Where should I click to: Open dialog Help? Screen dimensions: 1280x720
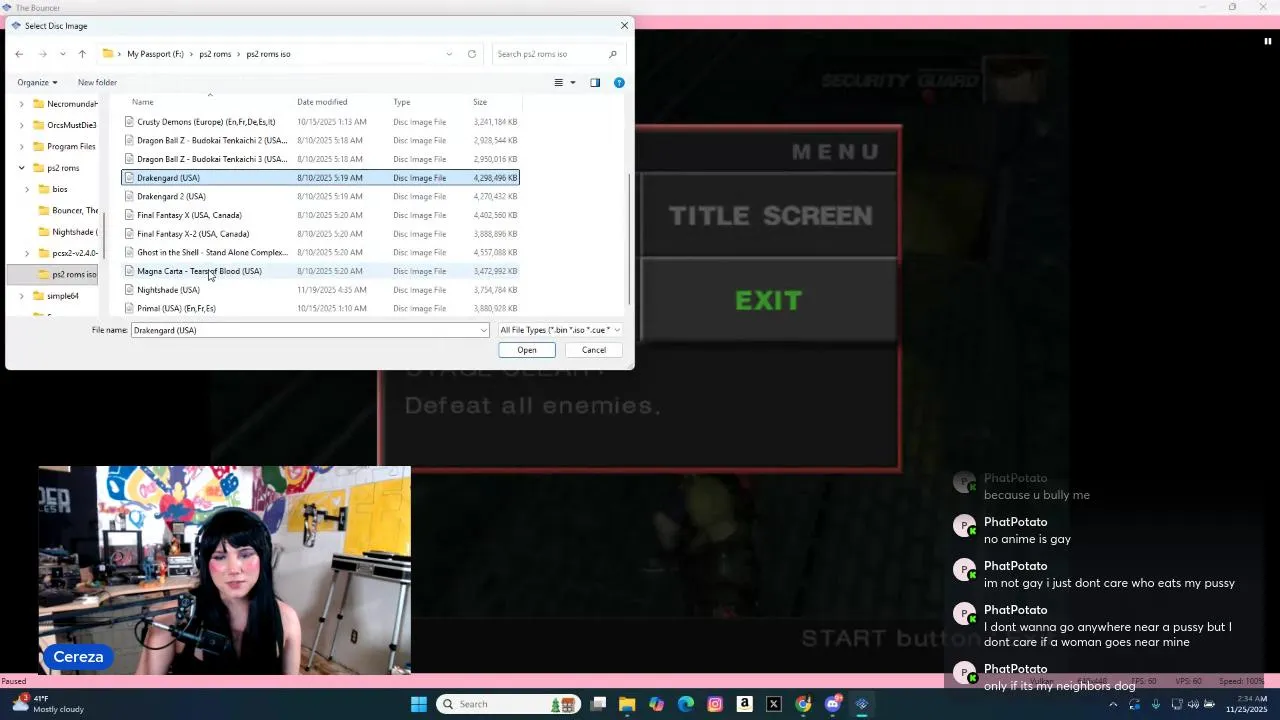(x=619, y=83)
